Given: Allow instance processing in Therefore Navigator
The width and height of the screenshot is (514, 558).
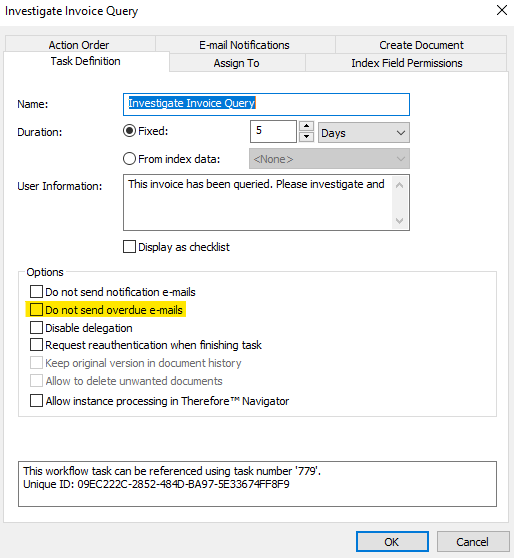Looking at the screenshot, I should pyautogui.click(x=36, y=400).
